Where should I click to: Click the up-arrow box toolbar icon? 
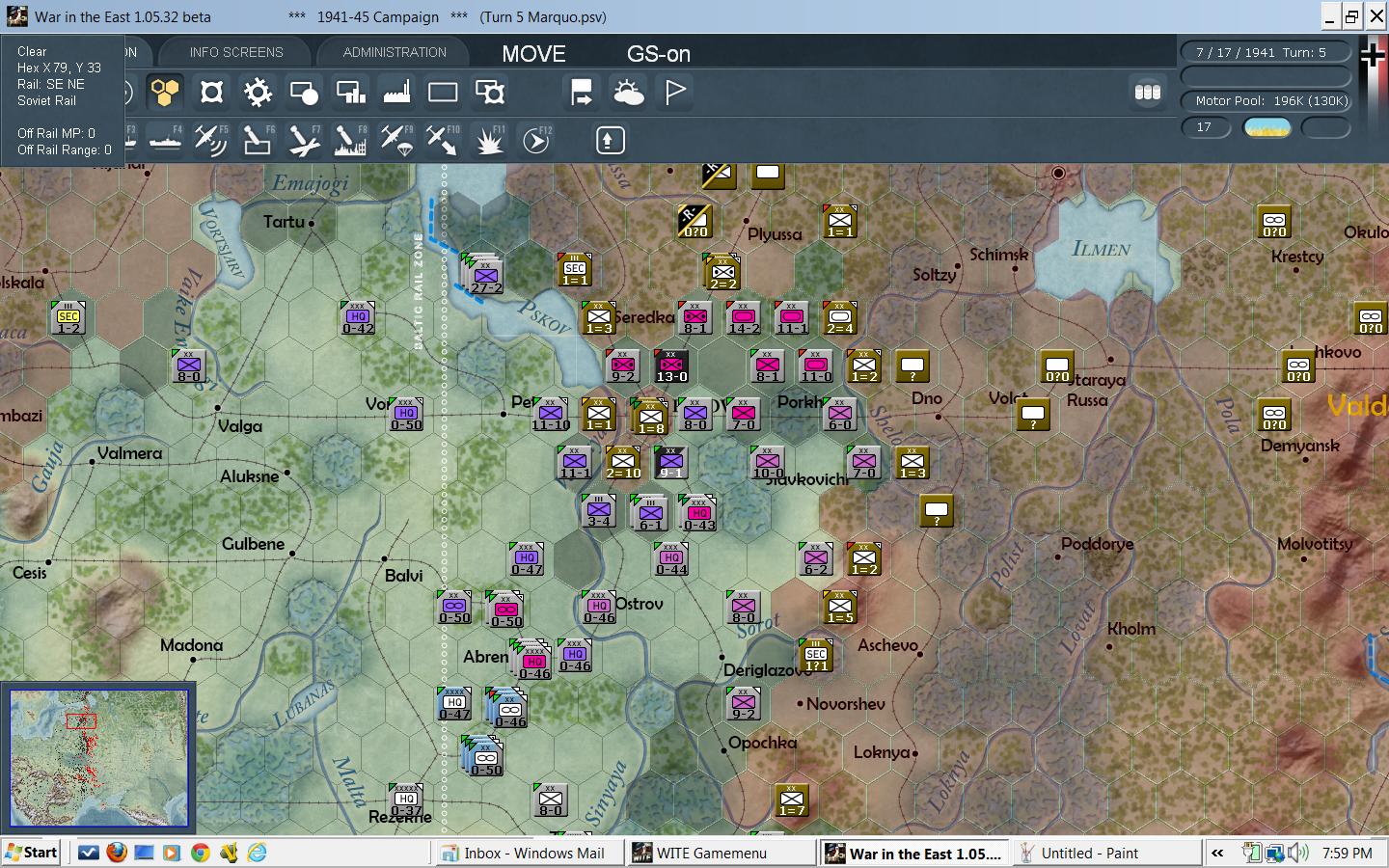(608, 141)
